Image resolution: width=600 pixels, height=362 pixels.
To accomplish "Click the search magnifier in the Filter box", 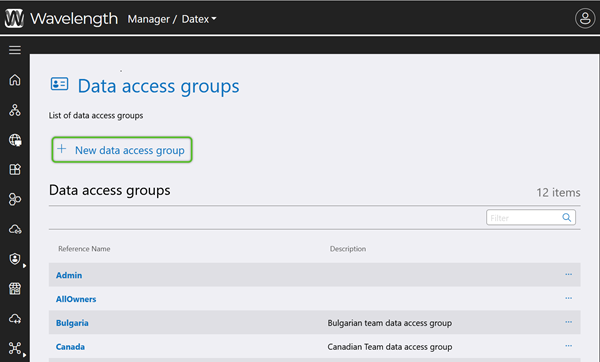I will point(567,217).
